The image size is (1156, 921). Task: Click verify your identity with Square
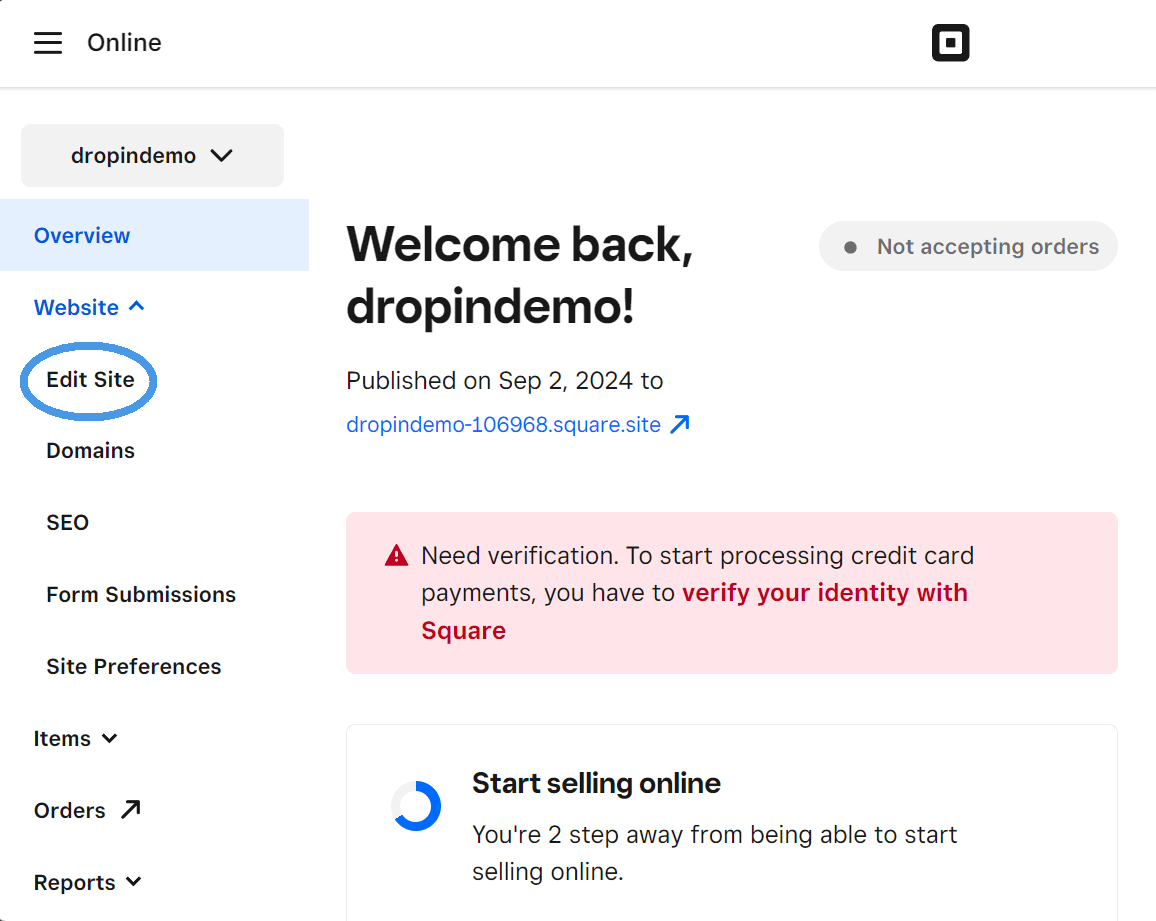[x=822, y=592]
